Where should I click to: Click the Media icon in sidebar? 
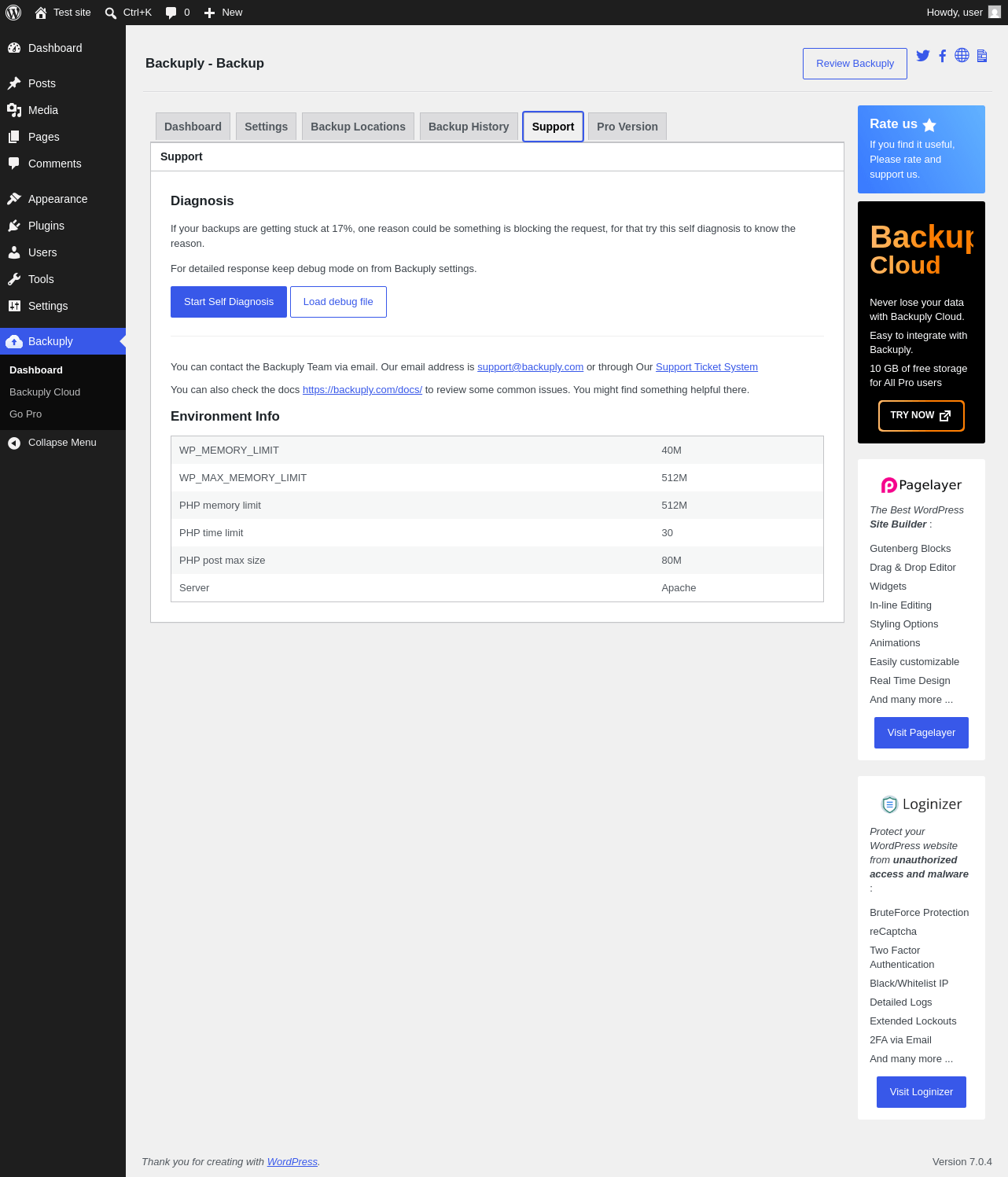(14, 110)
